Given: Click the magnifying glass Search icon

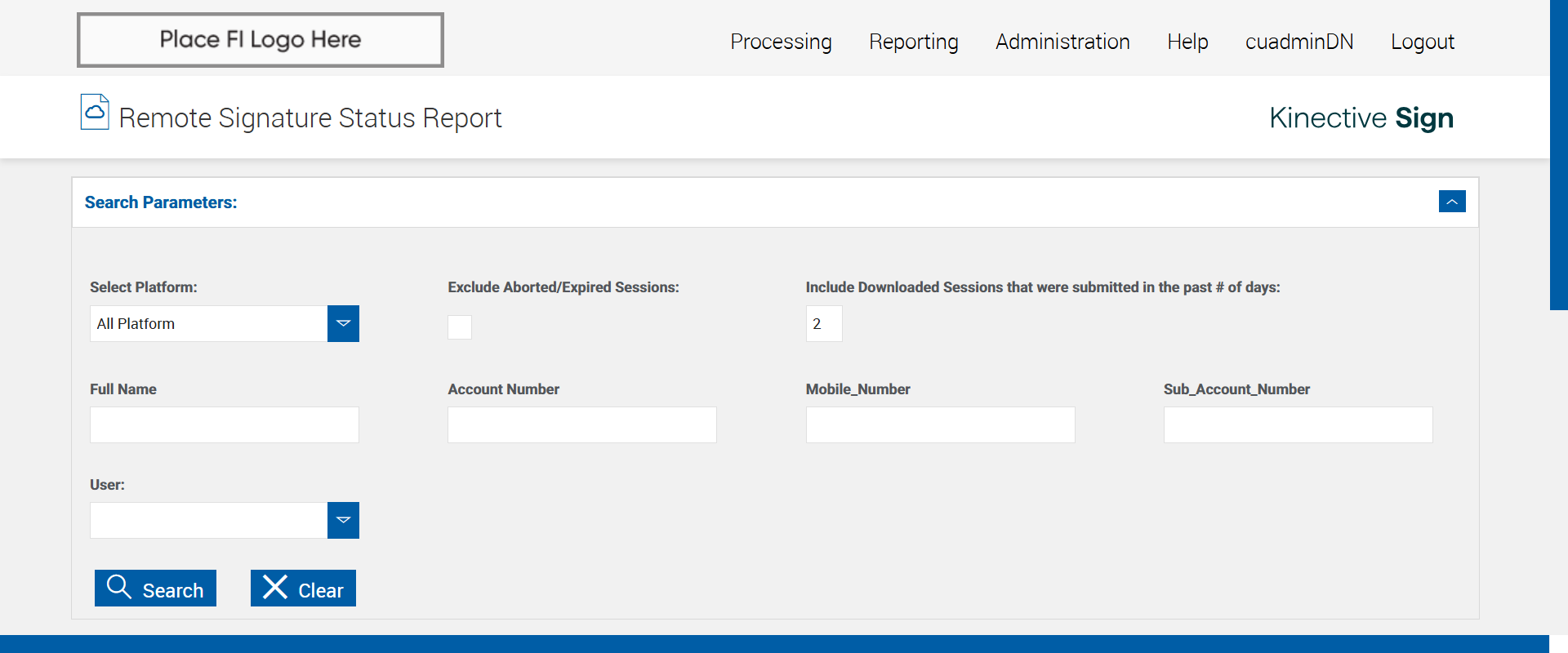Looking at the screenshot, I should point(119,587).
